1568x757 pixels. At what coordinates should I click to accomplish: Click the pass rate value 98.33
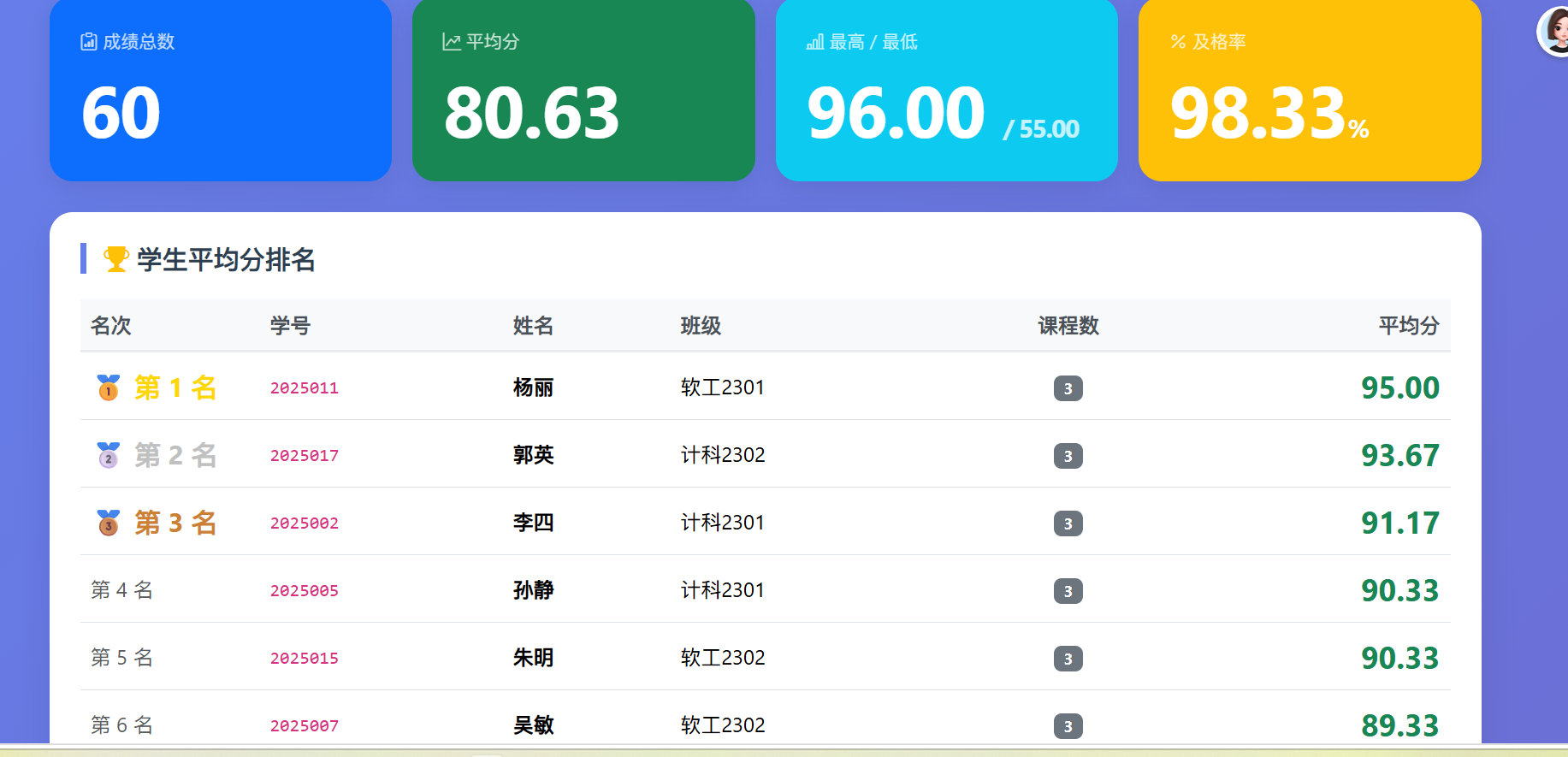point(1259,113)
